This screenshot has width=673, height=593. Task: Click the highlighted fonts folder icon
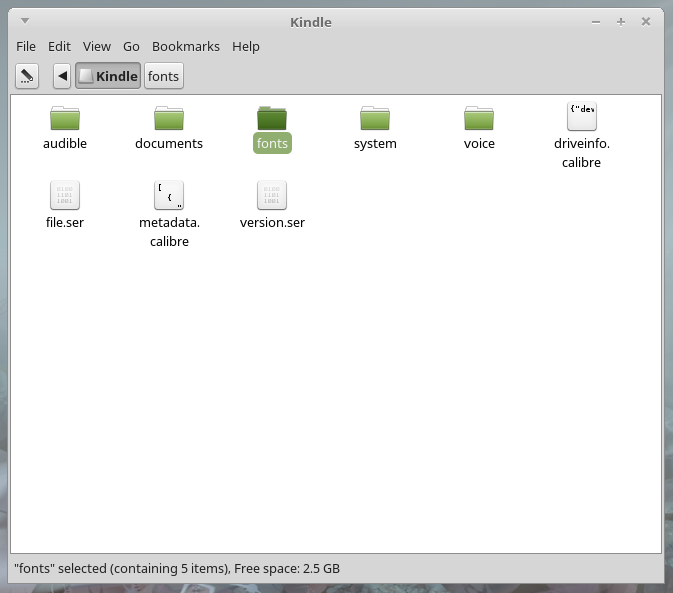point(272,118)
